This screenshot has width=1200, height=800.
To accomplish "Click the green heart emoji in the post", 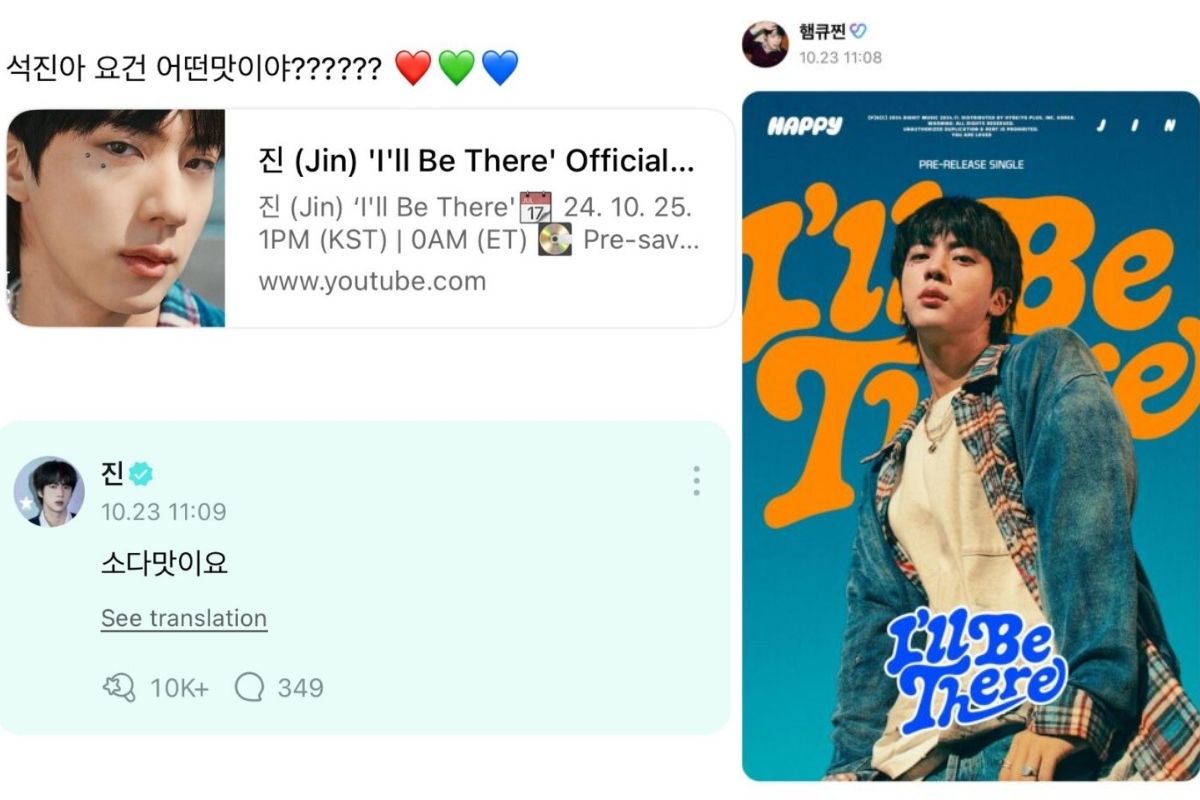I will pos(456,68).
